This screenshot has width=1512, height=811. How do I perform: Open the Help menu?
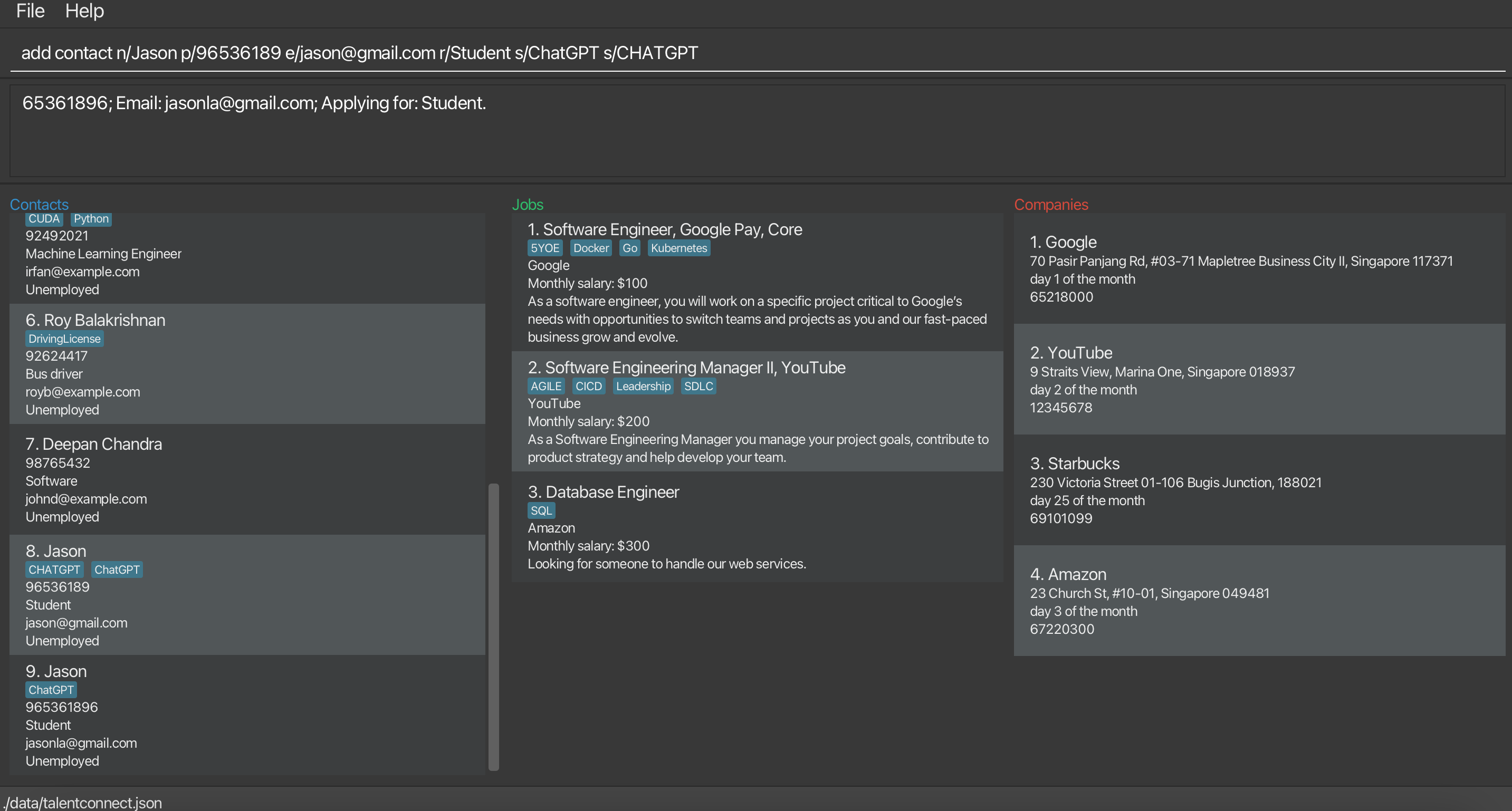(x=84, y=11)
